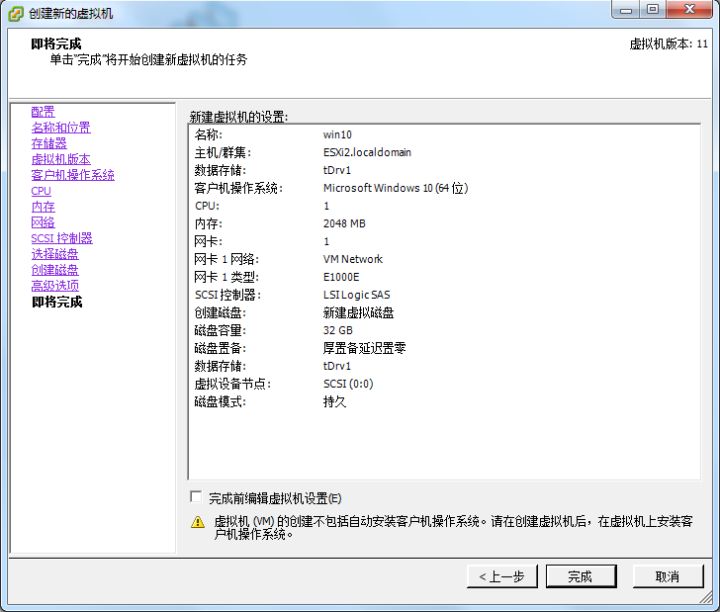Maximize the 创建新的虚拟机 window

point(652,9)
